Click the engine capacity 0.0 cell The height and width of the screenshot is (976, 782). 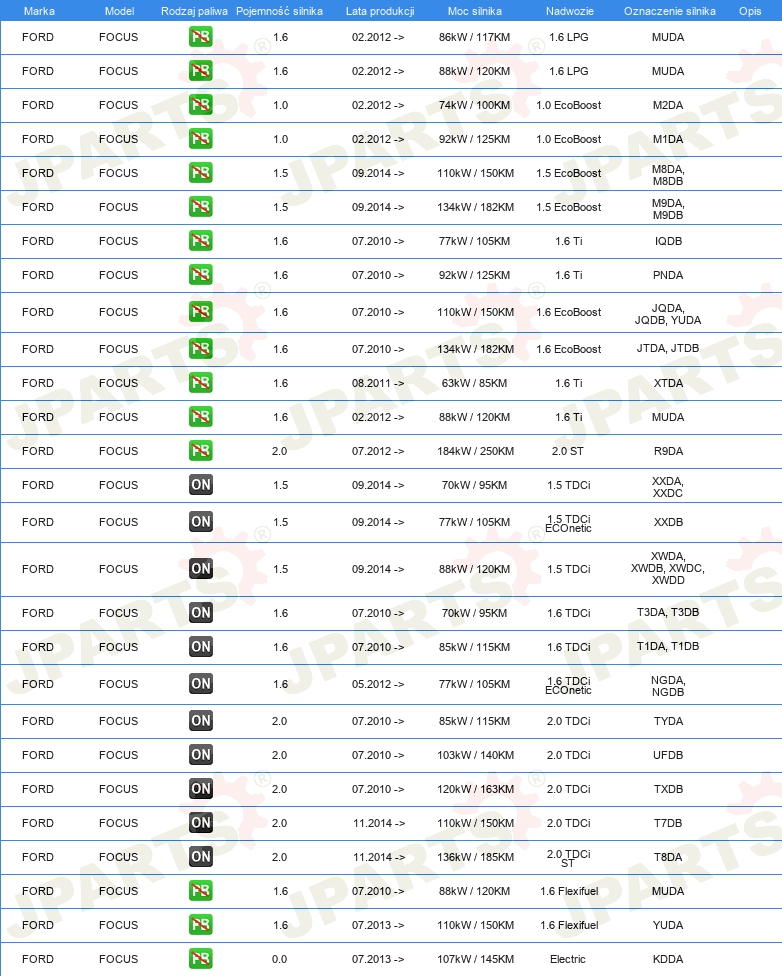pos(280,959)
